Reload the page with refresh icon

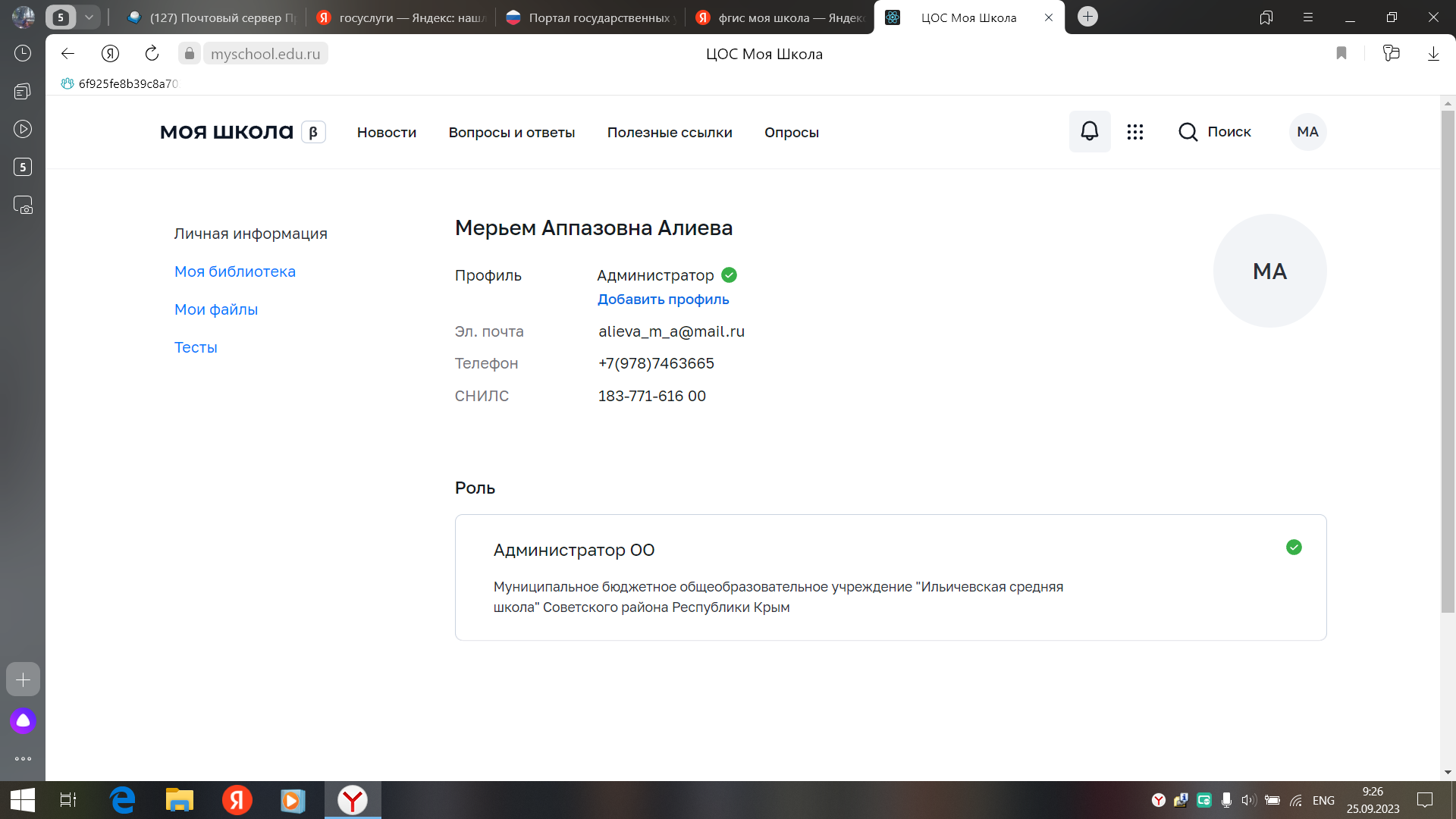coord(152,53)
